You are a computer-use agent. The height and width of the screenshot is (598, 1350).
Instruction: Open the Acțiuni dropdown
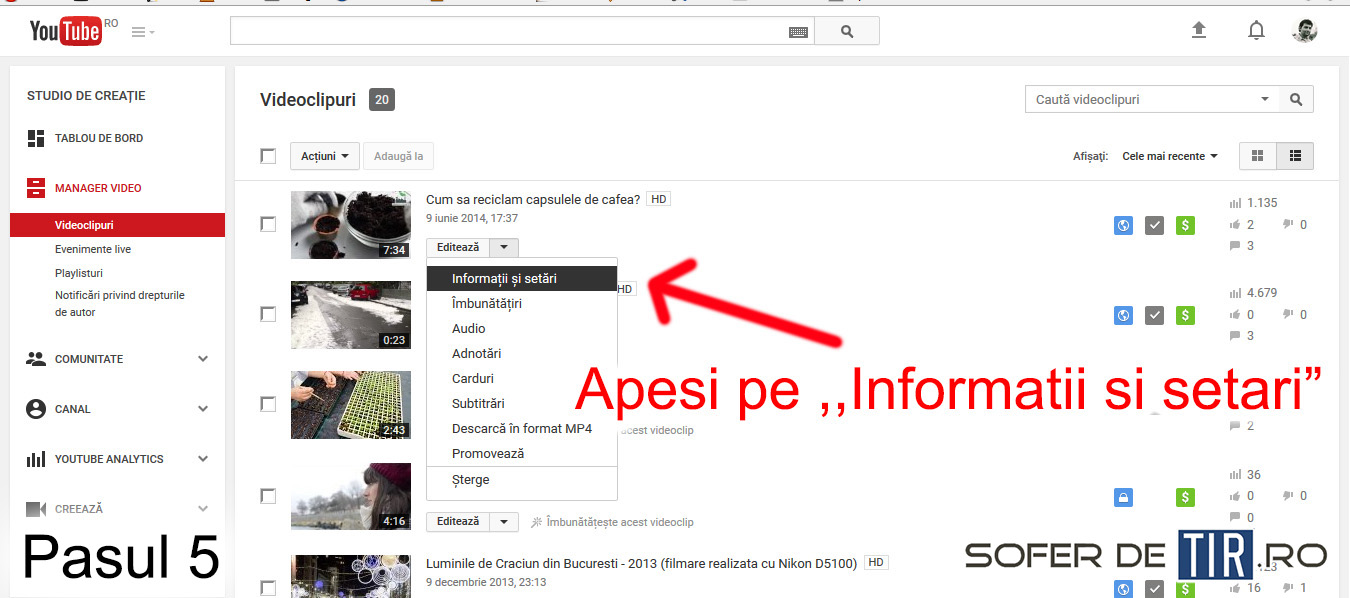(x=324, y=156)
